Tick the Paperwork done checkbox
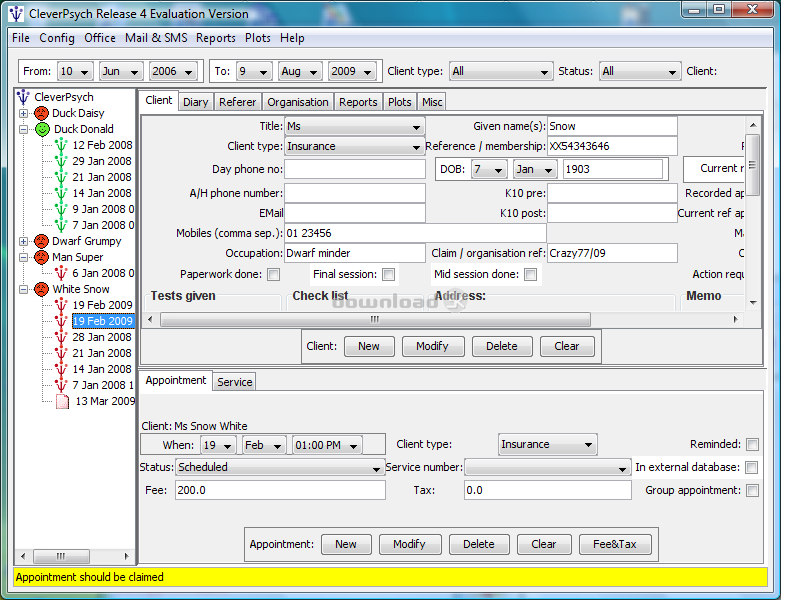Viewport: 800px width, 600px height. [x=274, y=274]
